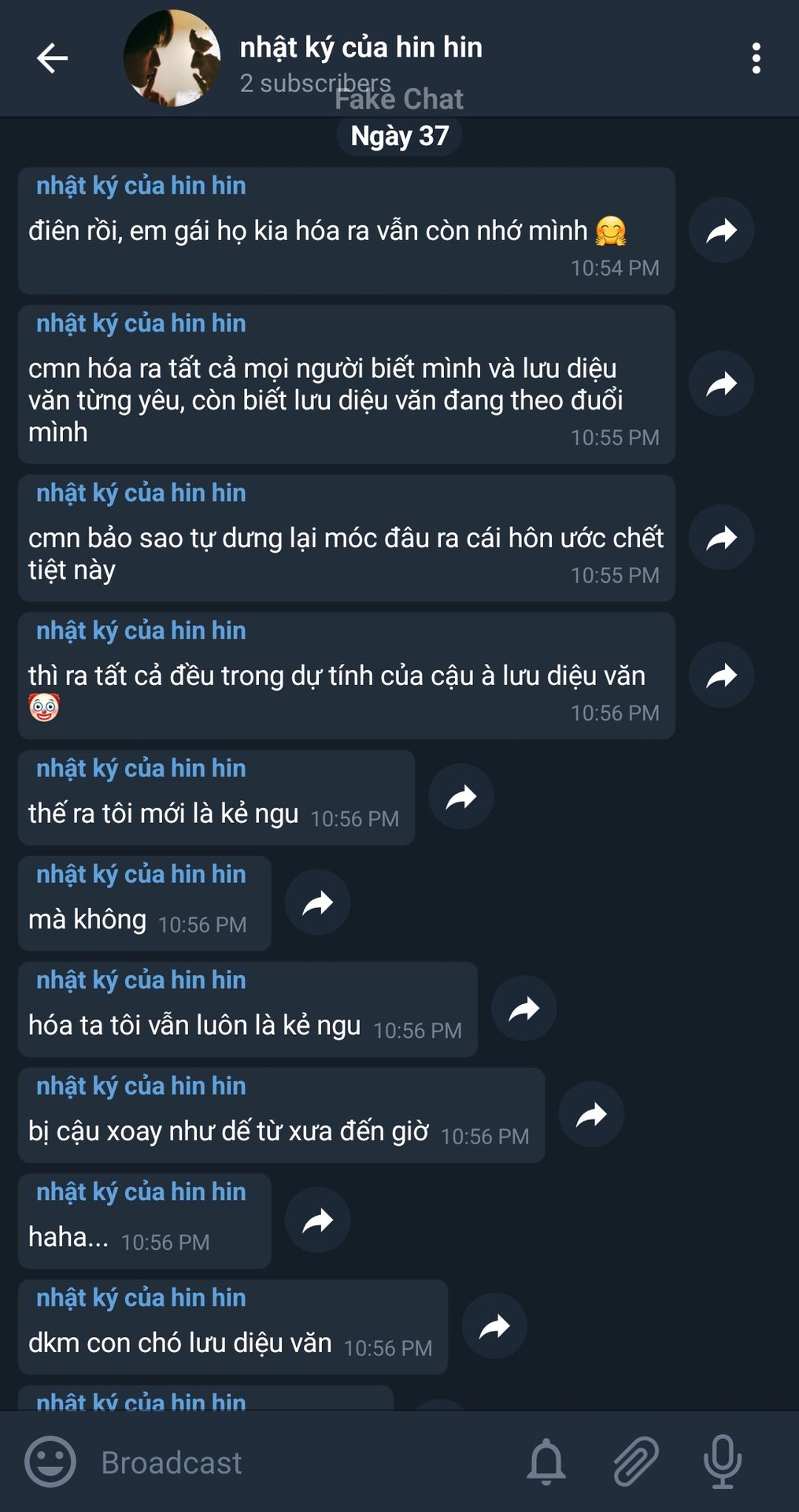Forward the 'dkm con chó' message
Viewport: 799px width, 1512px height.
pos(494,1326)
